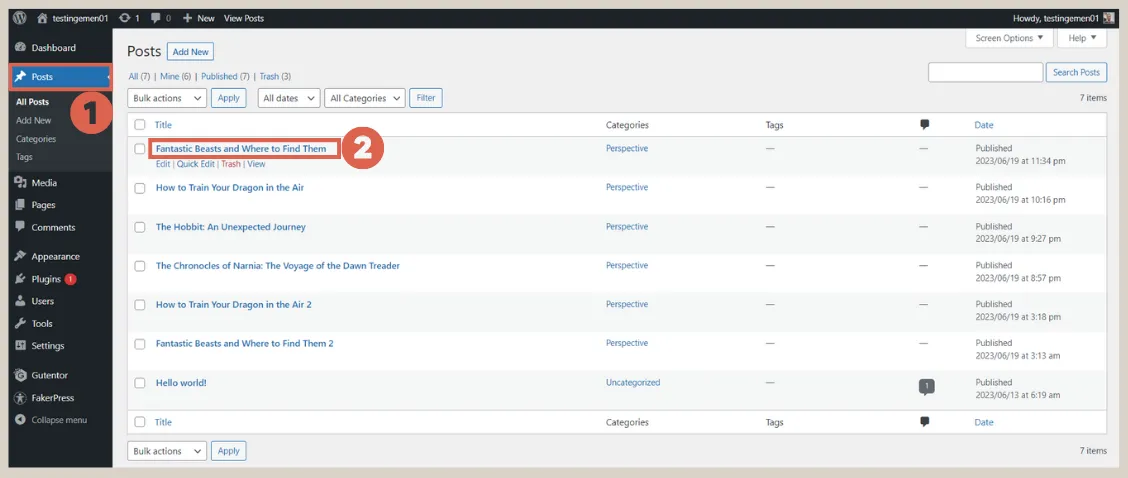The width and height of the screenshot is (1128, 478).
Task: Open the All dates dropdown
Action: 288,98
